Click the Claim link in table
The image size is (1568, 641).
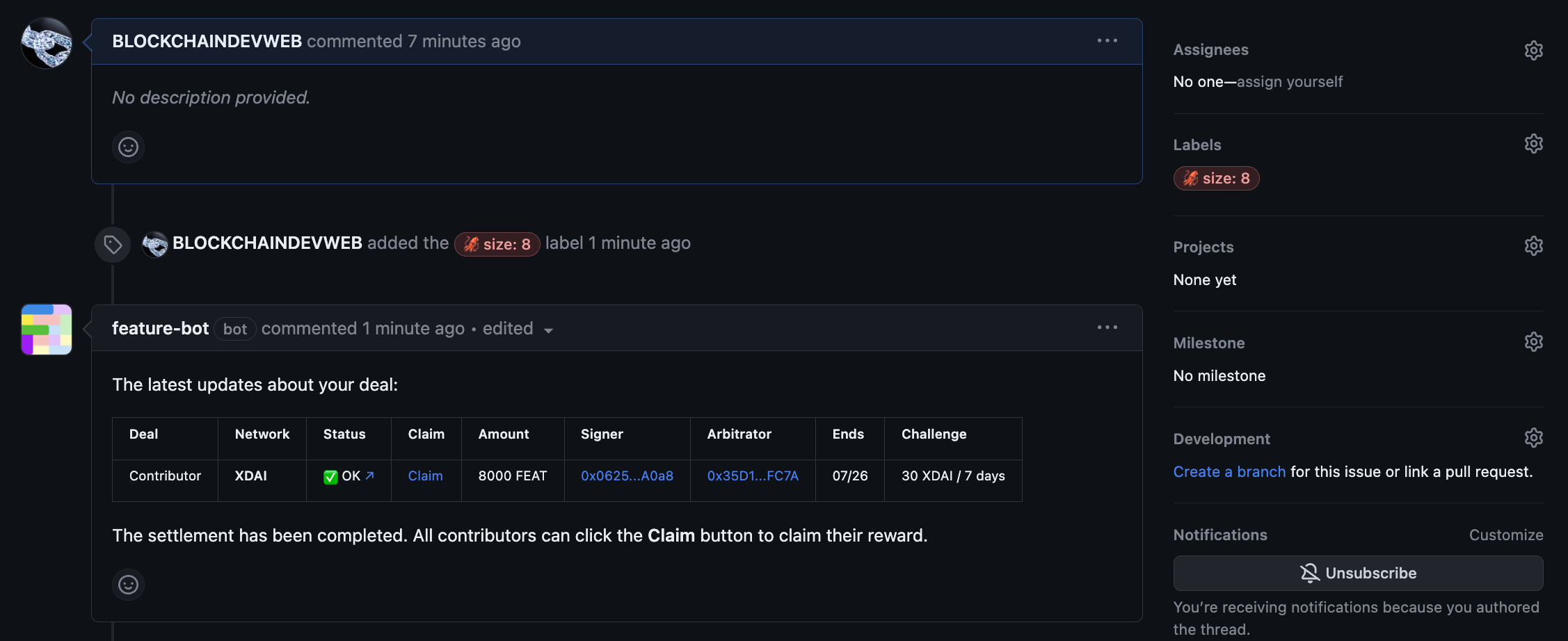[x=425, y=476]
